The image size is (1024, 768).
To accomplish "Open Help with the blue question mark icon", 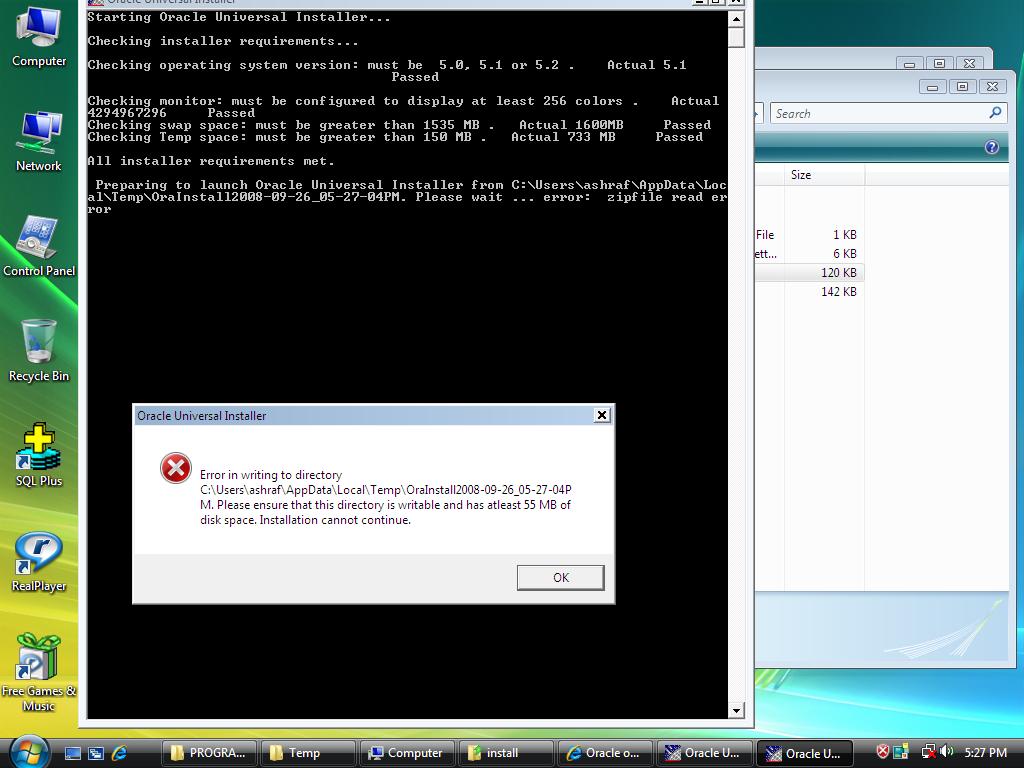I will coord(991,148).
